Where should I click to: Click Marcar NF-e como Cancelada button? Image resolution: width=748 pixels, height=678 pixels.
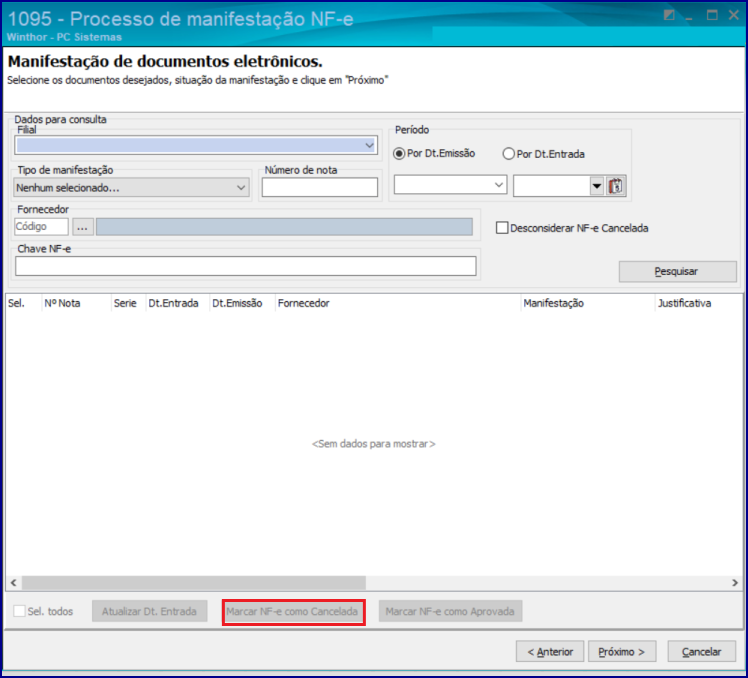tap(292, 611)
